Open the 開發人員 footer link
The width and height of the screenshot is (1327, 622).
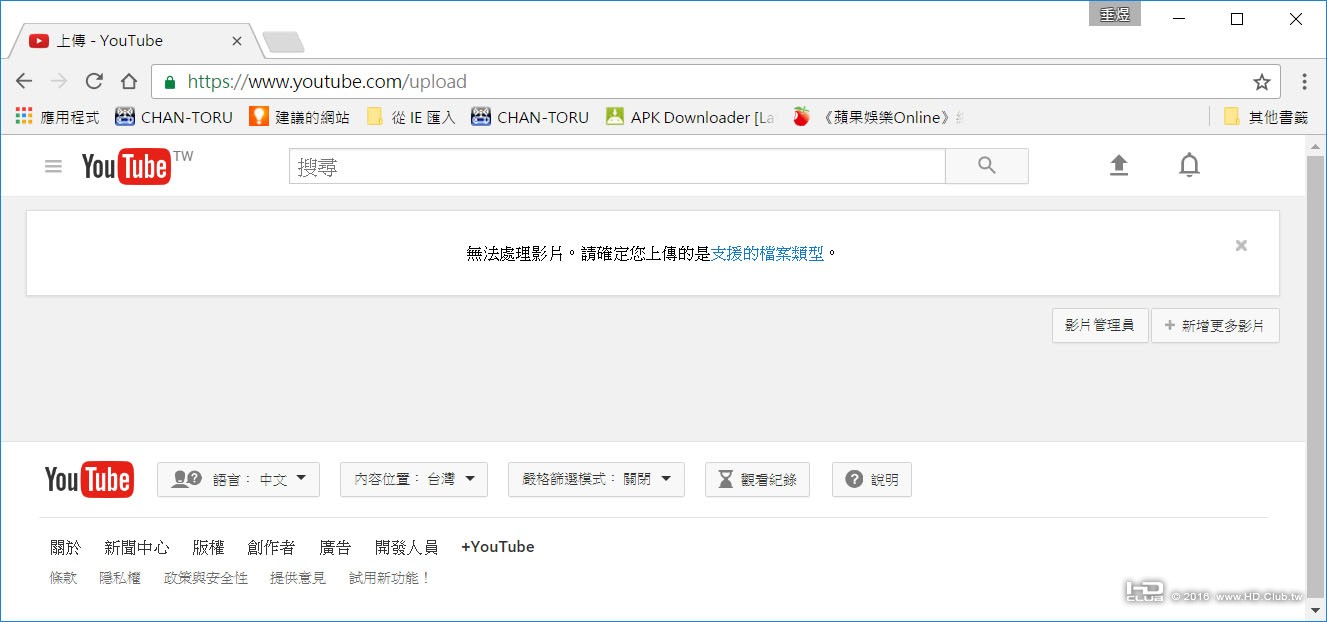406,547
